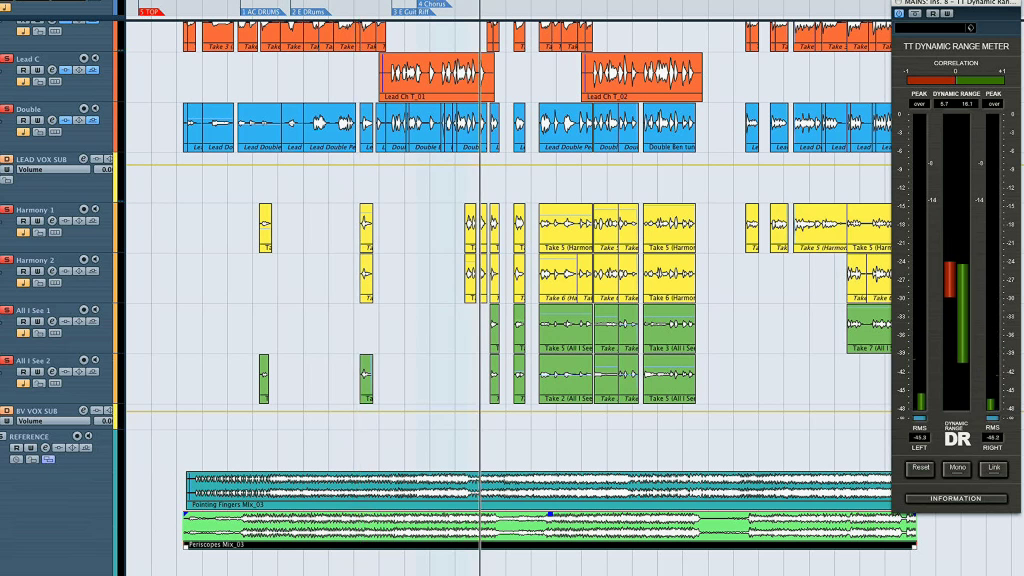1024x576 pixels.
Task: Open lane display type on Lead C
Action: (x=55, y=82)
